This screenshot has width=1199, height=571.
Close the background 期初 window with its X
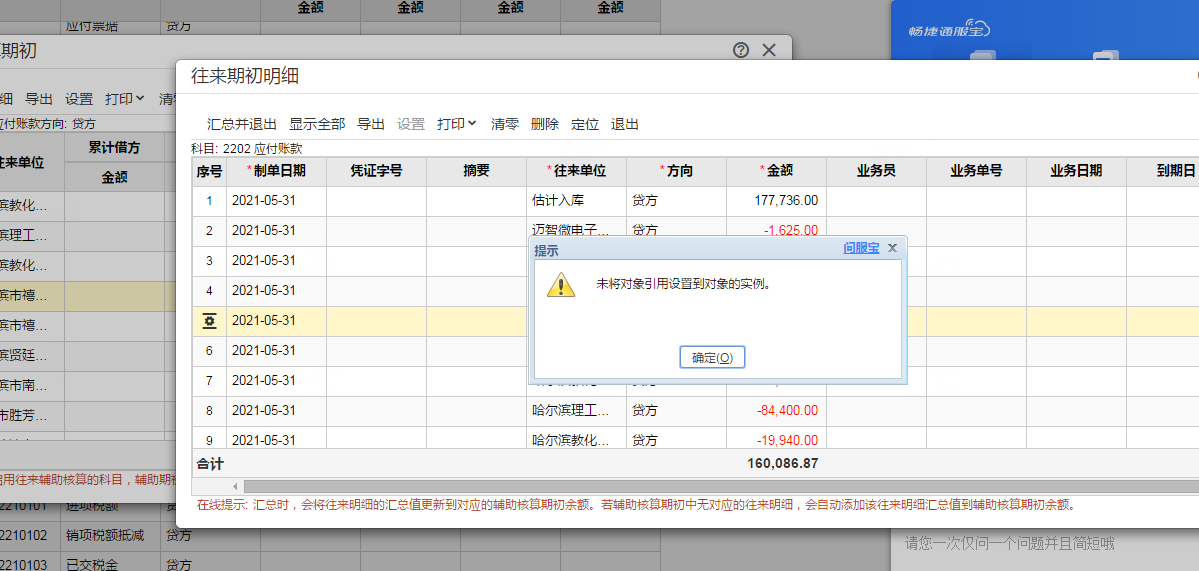coord(769,50)
